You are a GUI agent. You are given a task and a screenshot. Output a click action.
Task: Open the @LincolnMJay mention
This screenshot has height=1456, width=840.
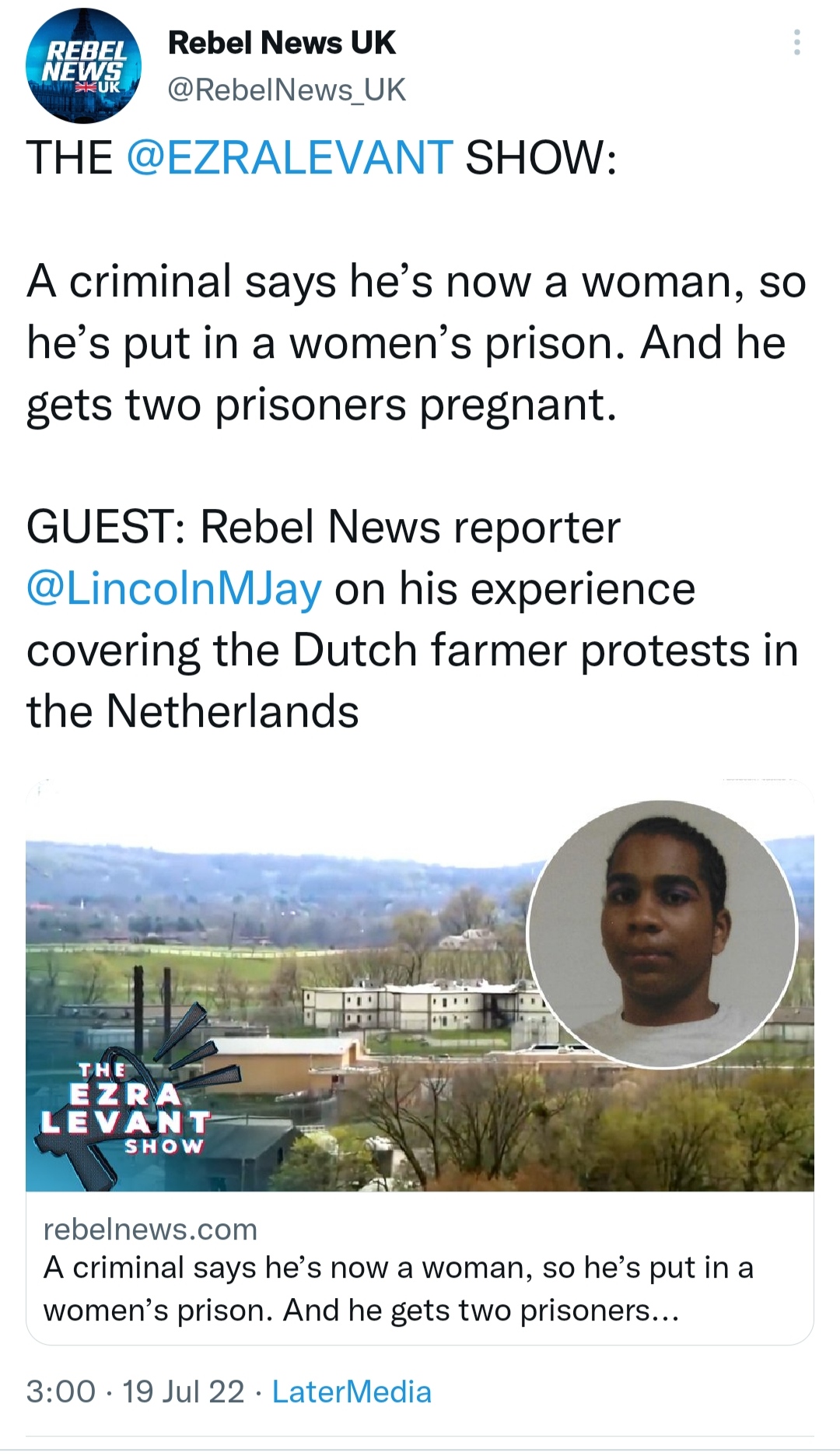click(x=174, y=589)
